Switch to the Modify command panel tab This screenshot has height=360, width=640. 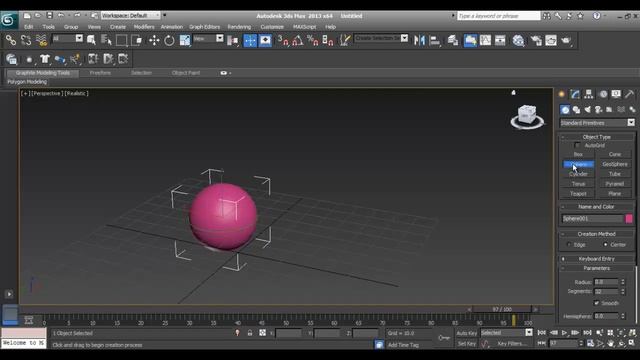coord(575,94)
